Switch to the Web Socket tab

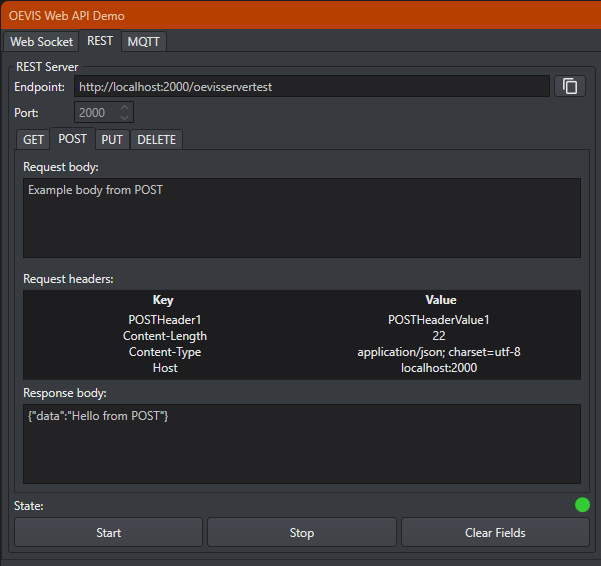click(41, 41)
